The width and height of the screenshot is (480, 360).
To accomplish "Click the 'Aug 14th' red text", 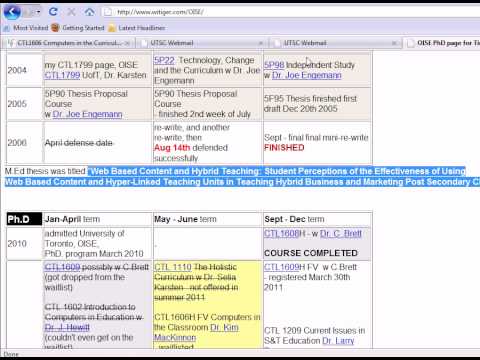I will 172,148.
